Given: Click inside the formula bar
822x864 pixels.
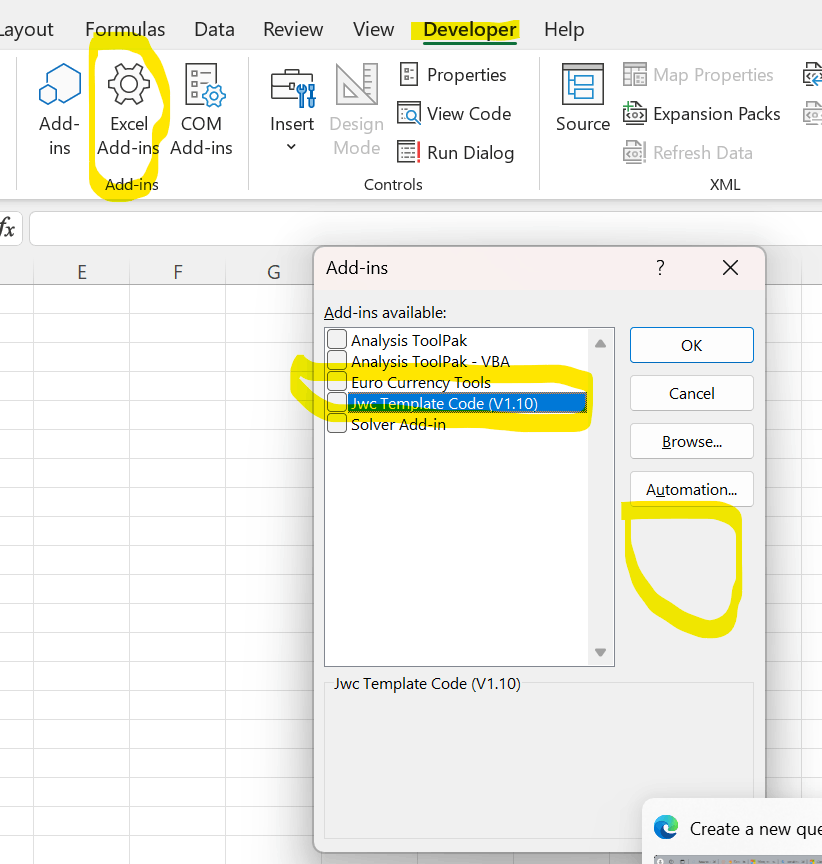Looking at the screenshot, I should (x=425, y=228).
